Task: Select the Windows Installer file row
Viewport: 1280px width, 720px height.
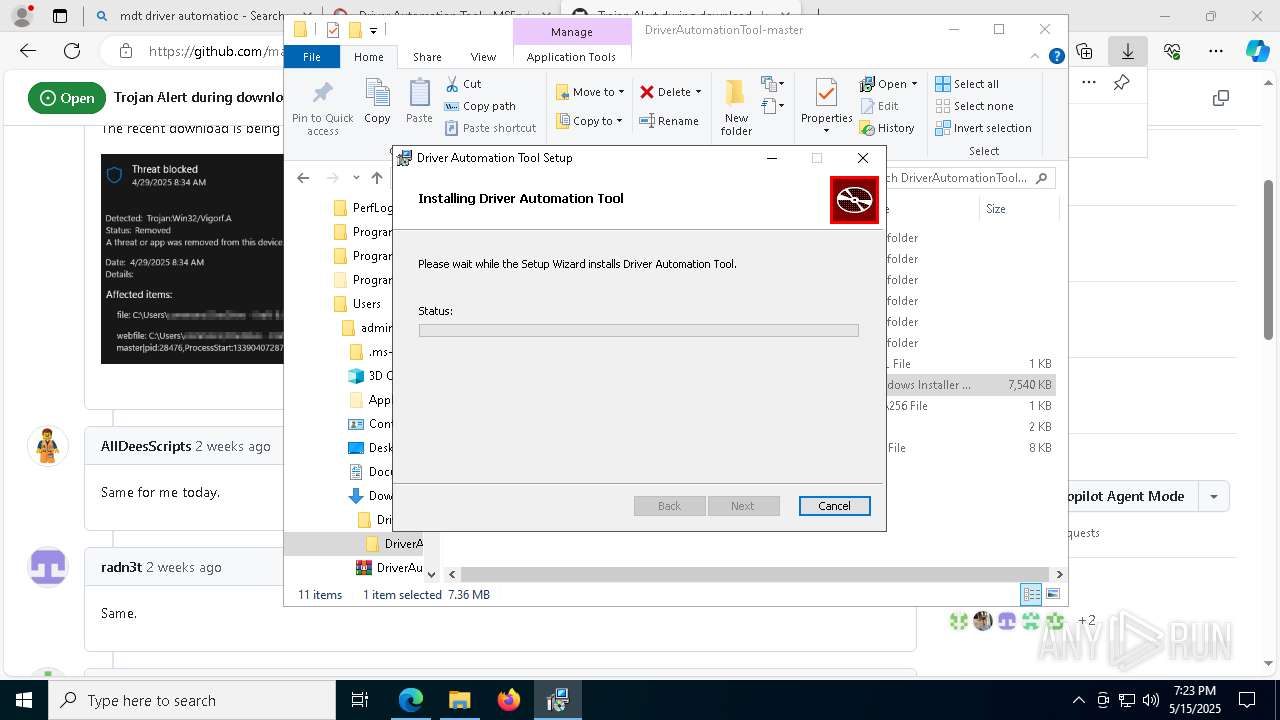Action: [970, 385]
